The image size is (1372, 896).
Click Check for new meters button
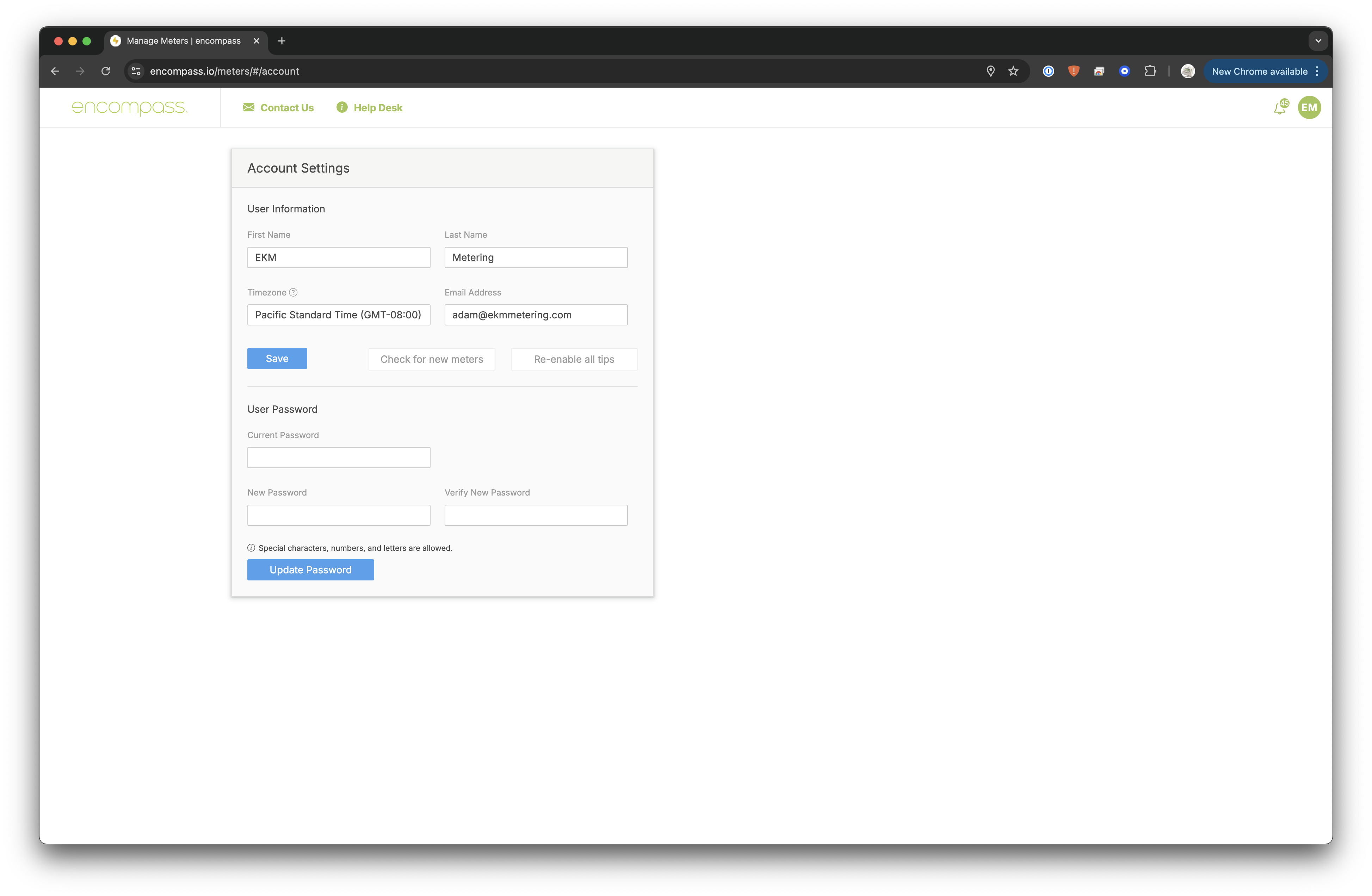pyautogui.click(x=432, y=359)
